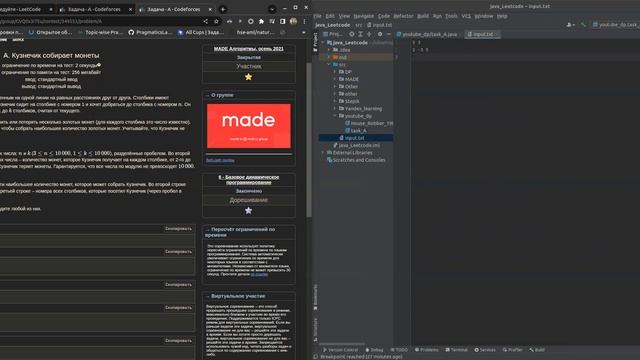Open the All Cups bookmark
Viewport: 640px width, 360px height.
pos(201,32)
